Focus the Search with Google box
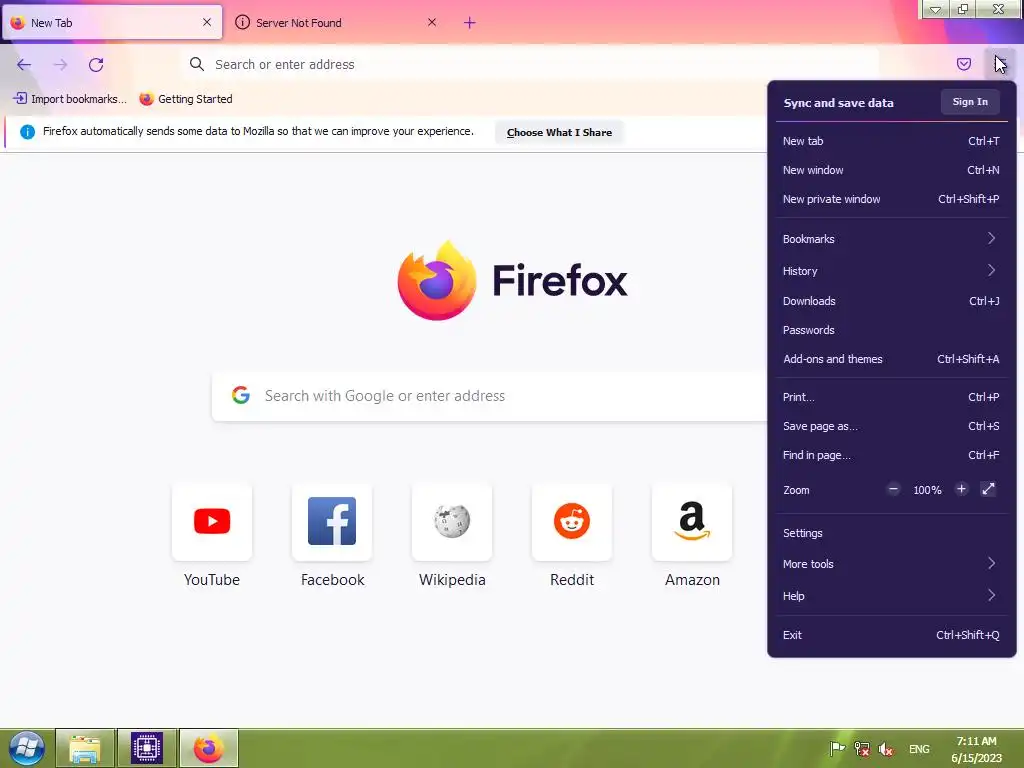Image resolution: width=1024 pixels, height=768 pixels. click(490, 396)
